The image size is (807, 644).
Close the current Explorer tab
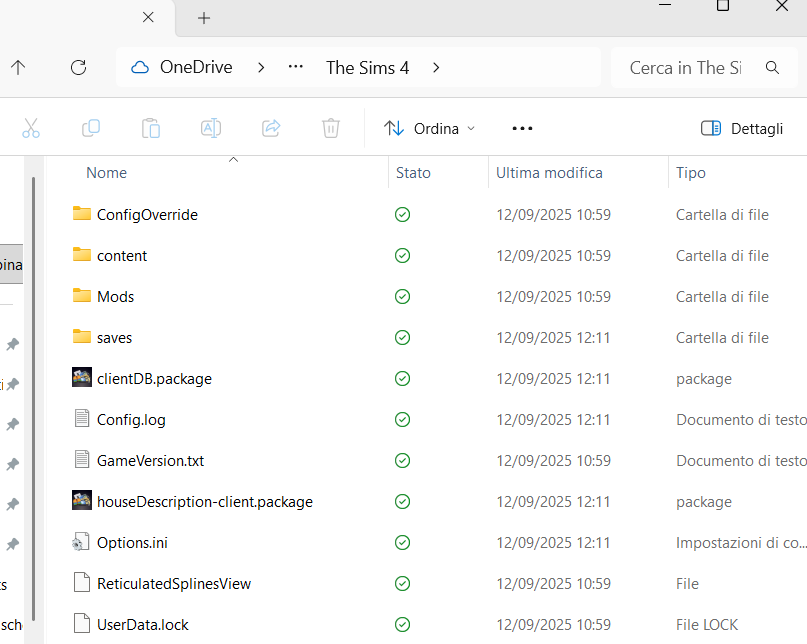148,18
